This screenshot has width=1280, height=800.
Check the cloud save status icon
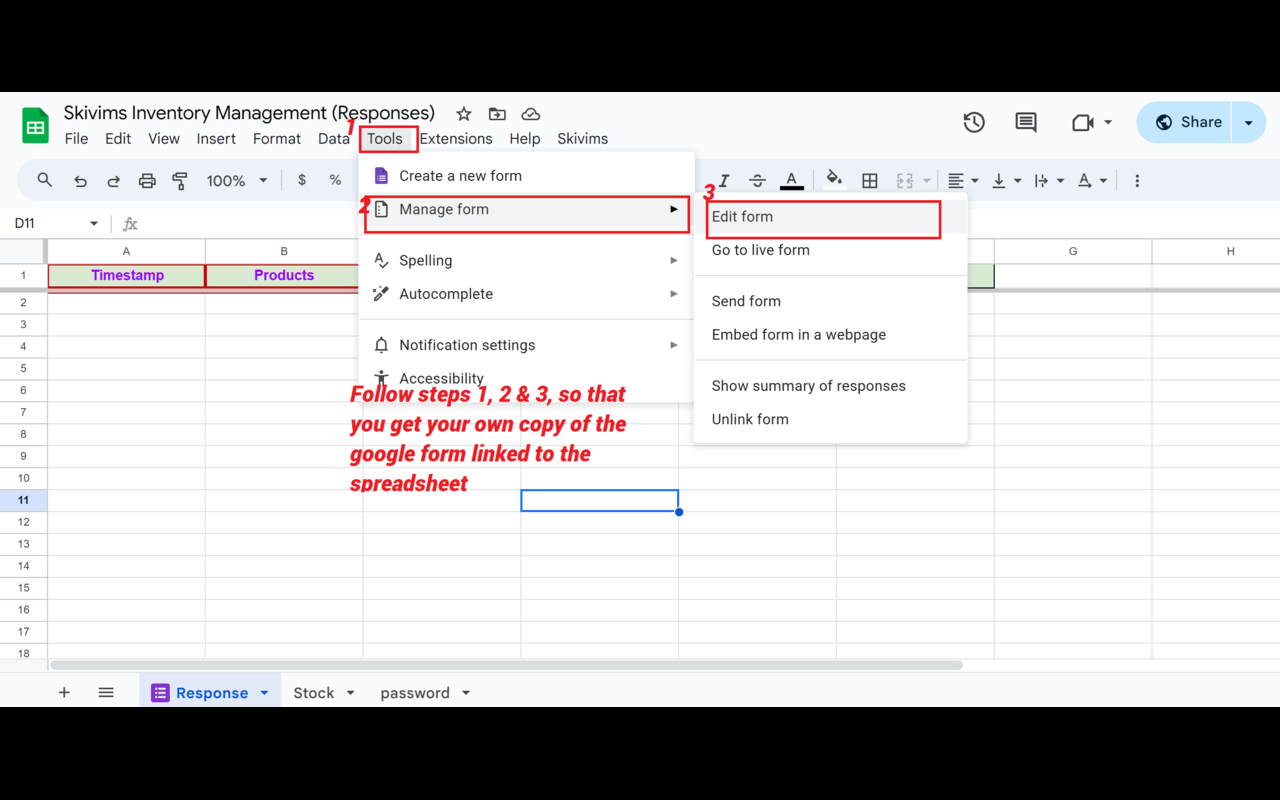531,114
